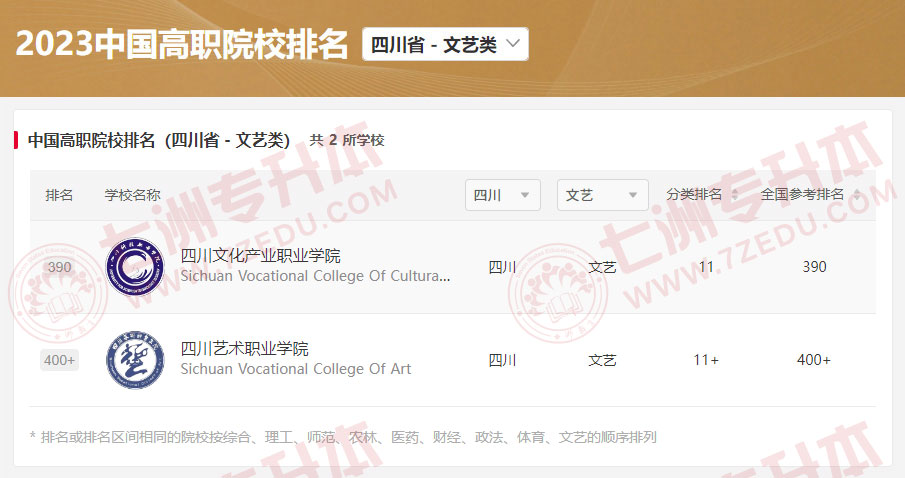The width and height of the screenshot is (905, 478).
Task: Click the 排名 column header
Action: (x=59, y=195)
